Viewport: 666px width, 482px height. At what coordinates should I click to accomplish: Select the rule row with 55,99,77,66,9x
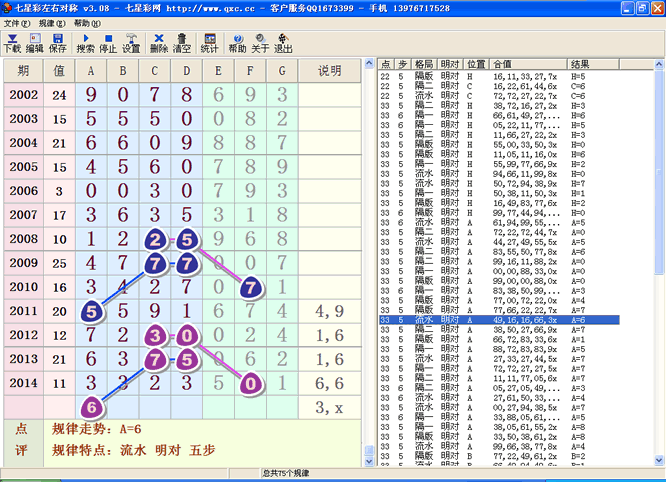pyautogui.click(x=499, y=164)
